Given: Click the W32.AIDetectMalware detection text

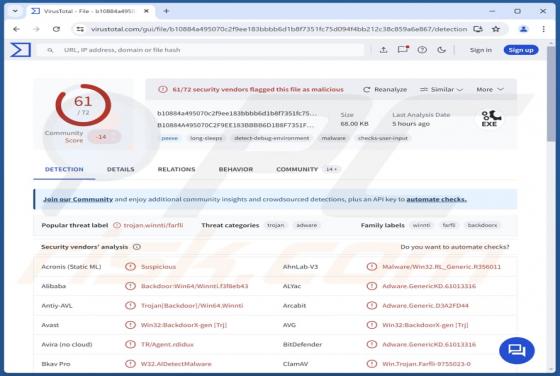Looking at the screenshot, I should click(x=176, y=364).
